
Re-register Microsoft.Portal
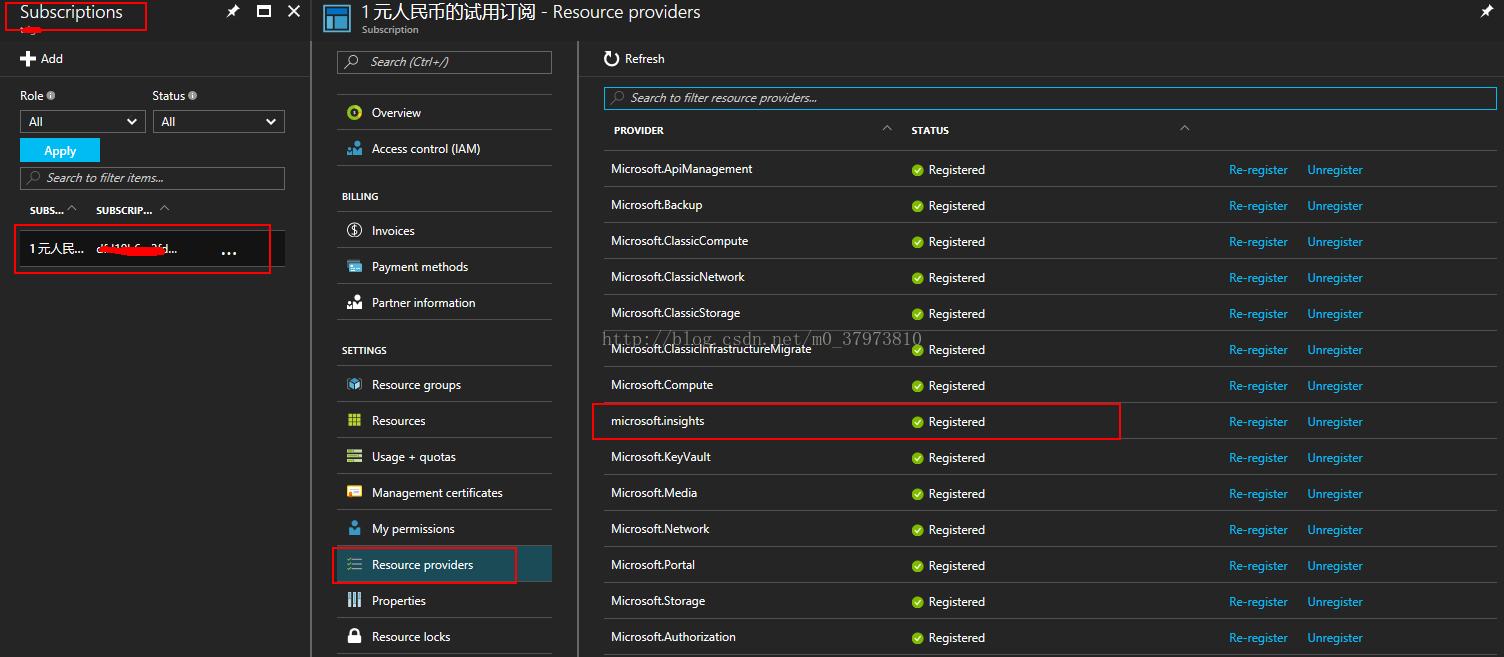coord(1258,566)
